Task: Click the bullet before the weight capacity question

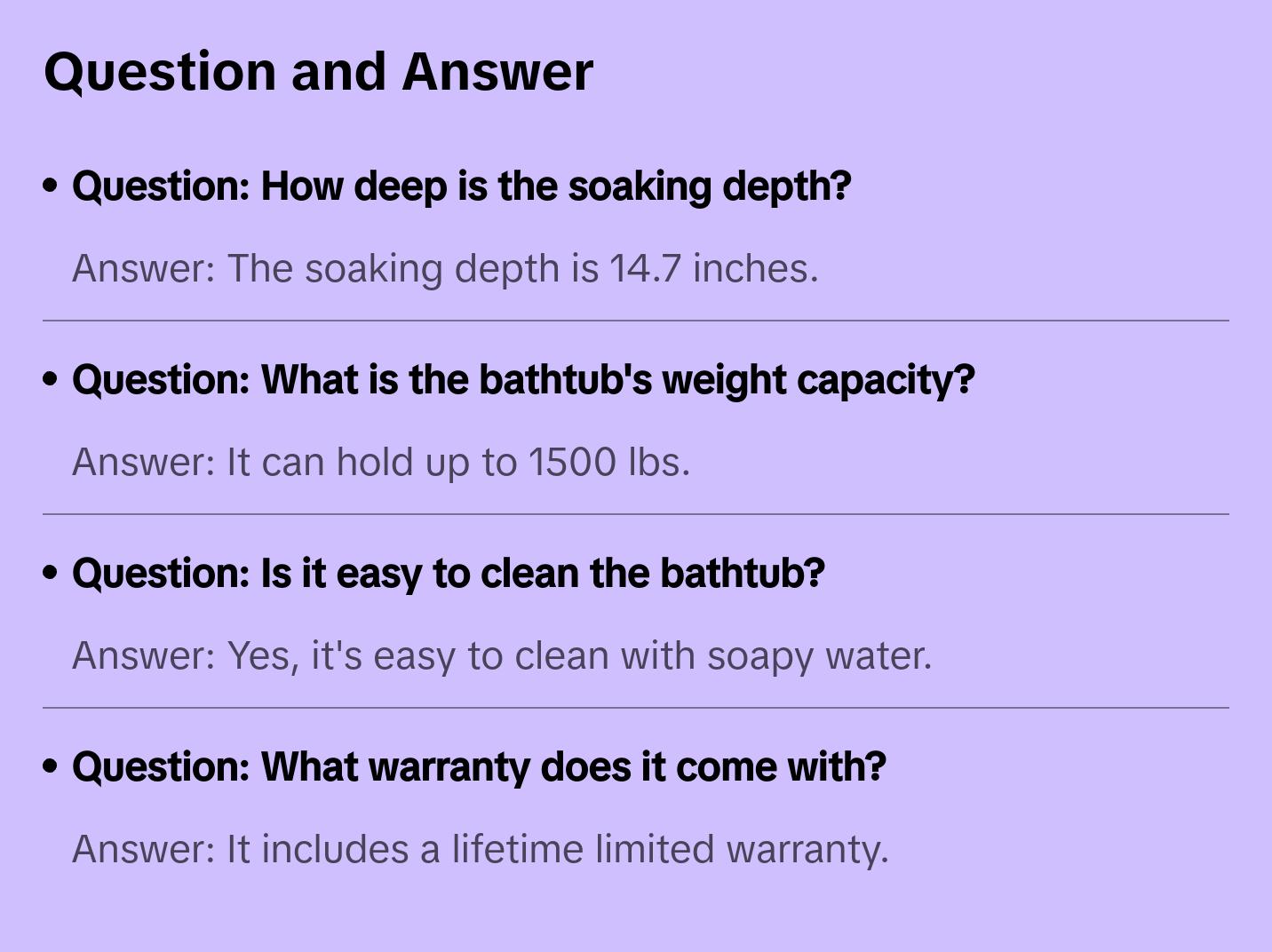Action: (51, 379)
